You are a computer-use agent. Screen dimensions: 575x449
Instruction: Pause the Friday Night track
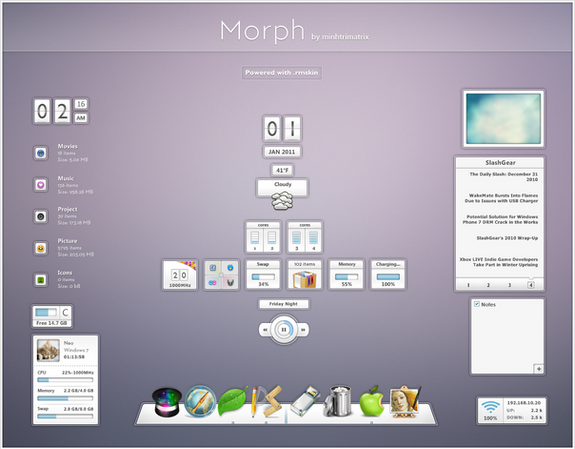(x=284, y=329)
